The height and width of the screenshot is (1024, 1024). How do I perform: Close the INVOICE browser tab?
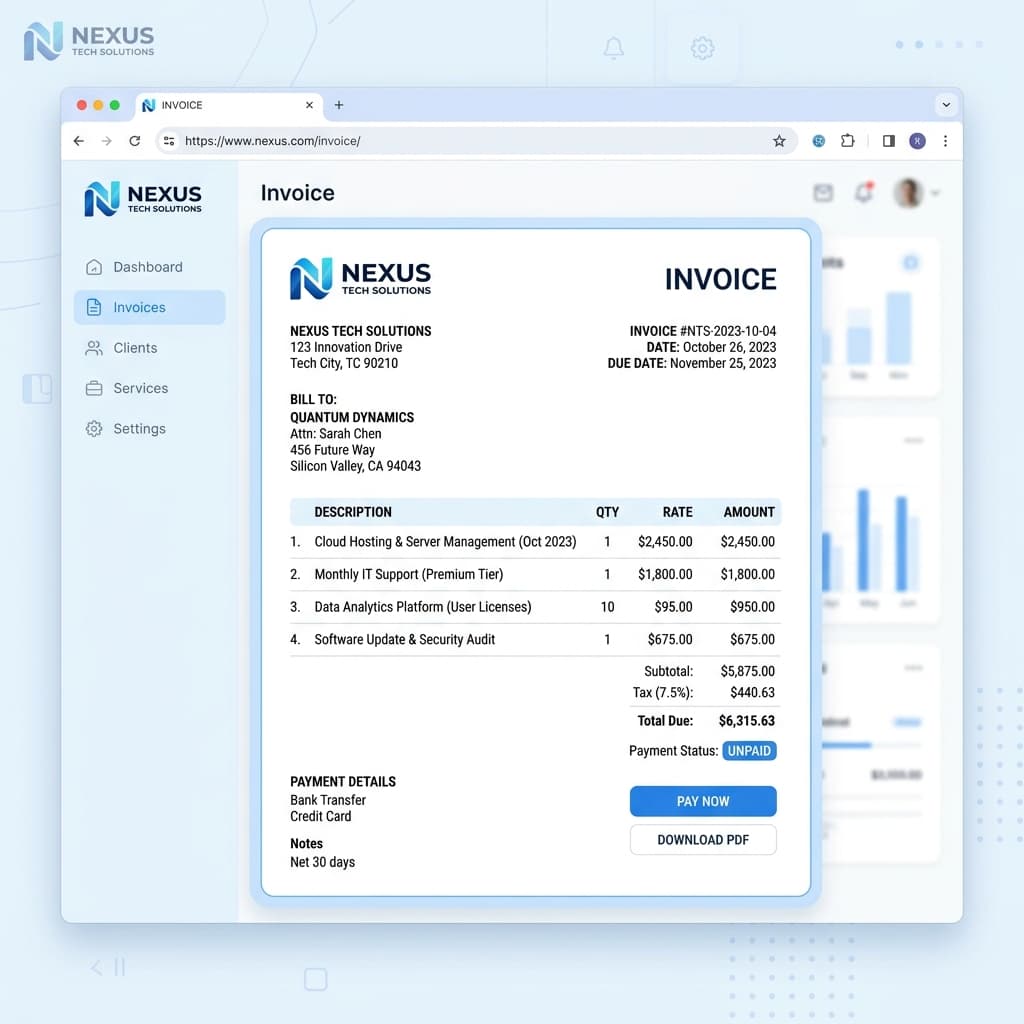click(310, 105)
